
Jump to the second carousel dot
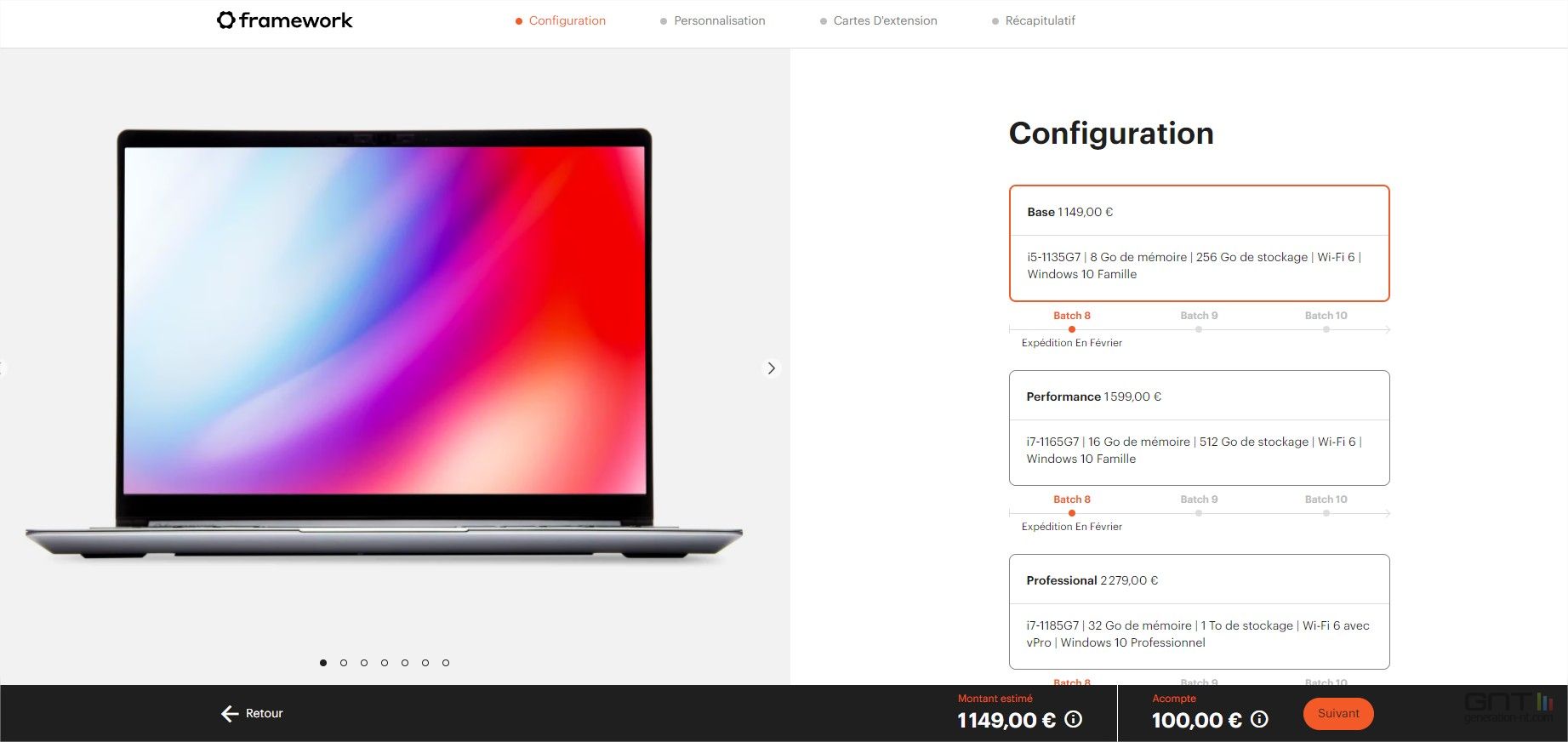344,663
